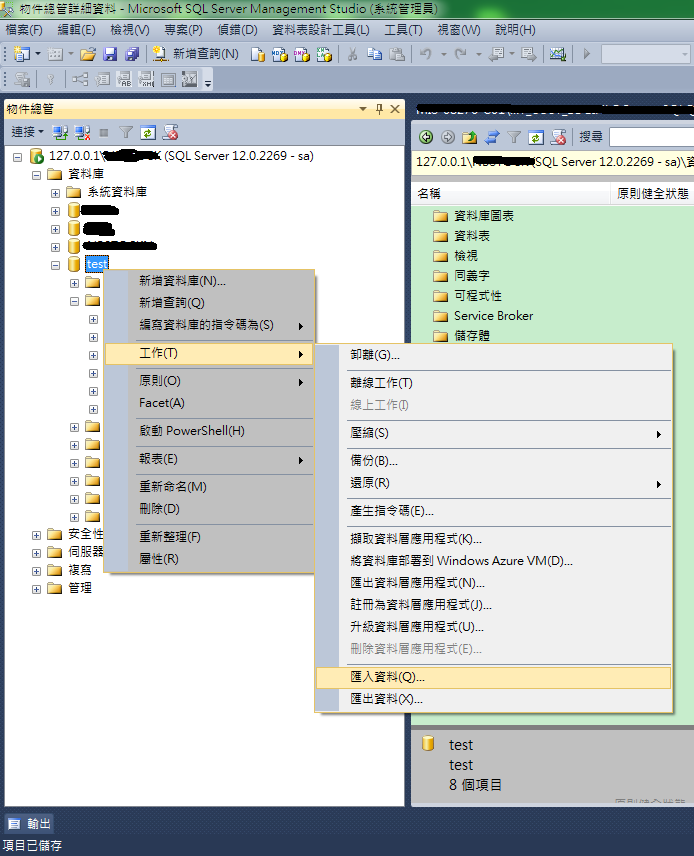
Task: Open the Activity Monitor icon
Action: point(557,54)
